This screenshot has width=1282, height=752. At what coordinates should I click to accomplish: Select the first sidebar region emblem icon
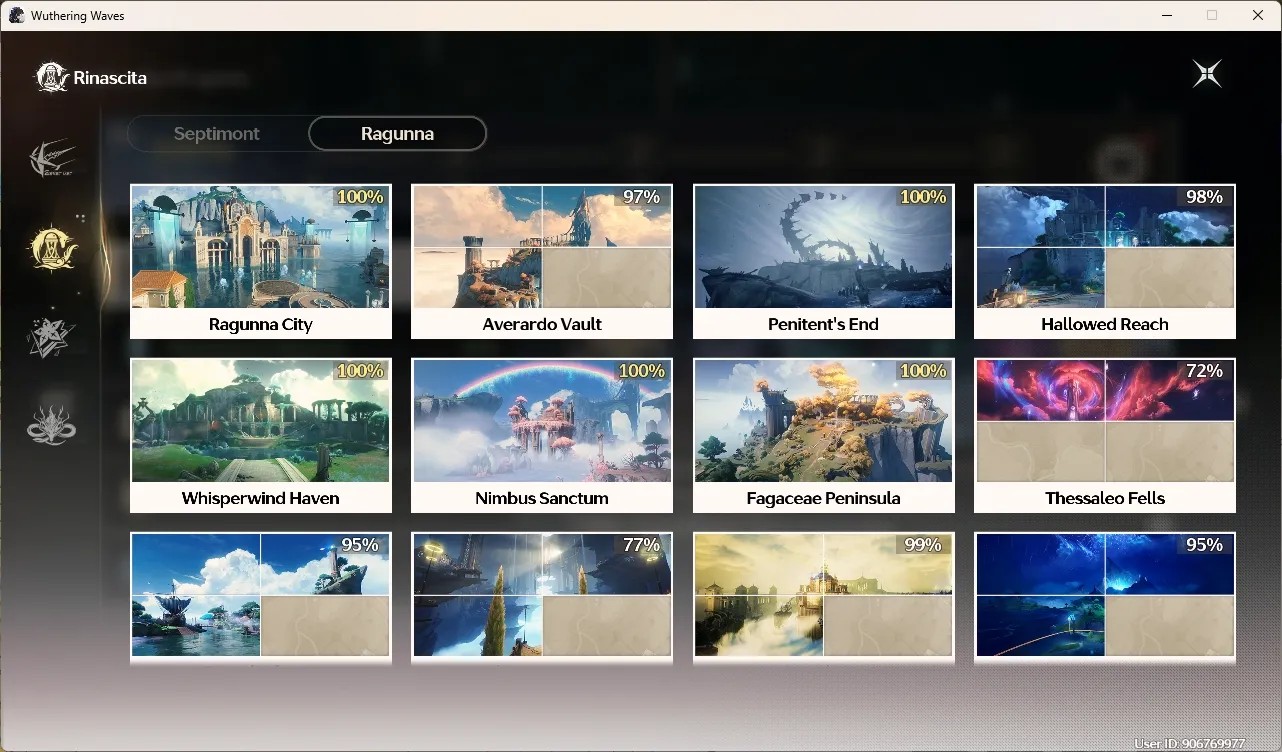click(52, 159)
